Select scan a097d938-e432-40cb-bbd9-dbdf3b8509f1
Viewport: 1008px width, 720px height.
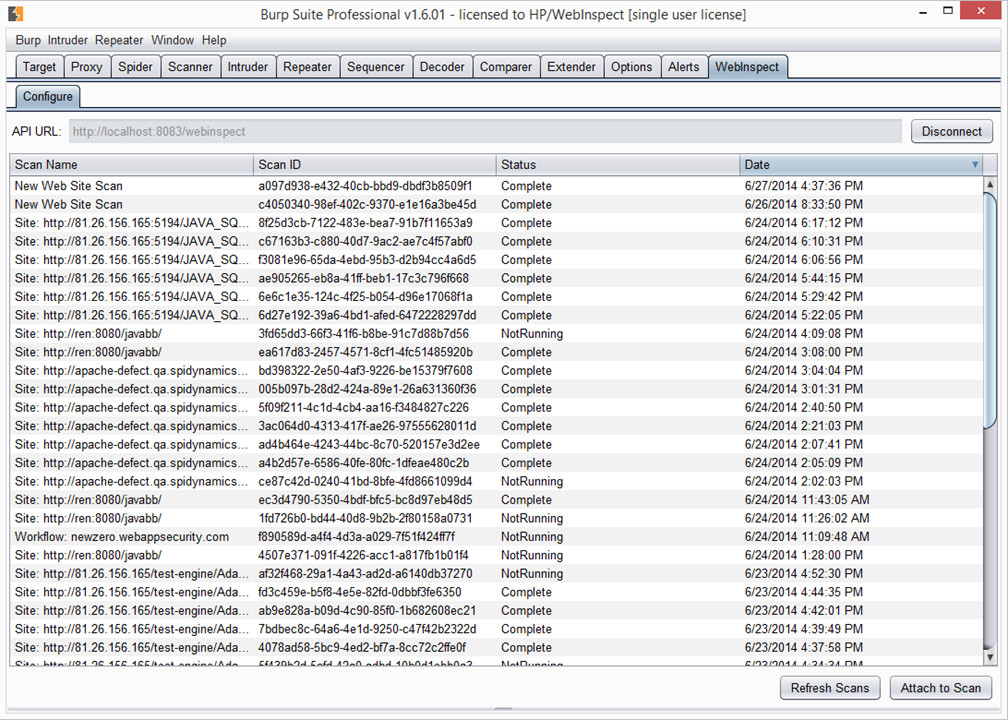coord(496,186)
